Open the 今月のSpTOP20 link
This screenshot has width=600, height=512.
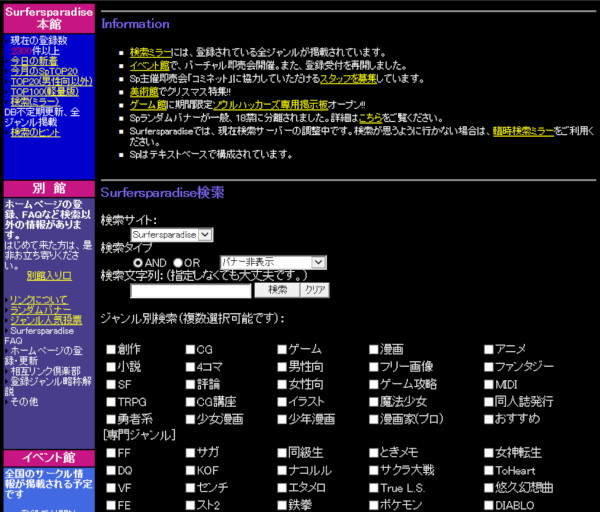[x=44, y=71]
